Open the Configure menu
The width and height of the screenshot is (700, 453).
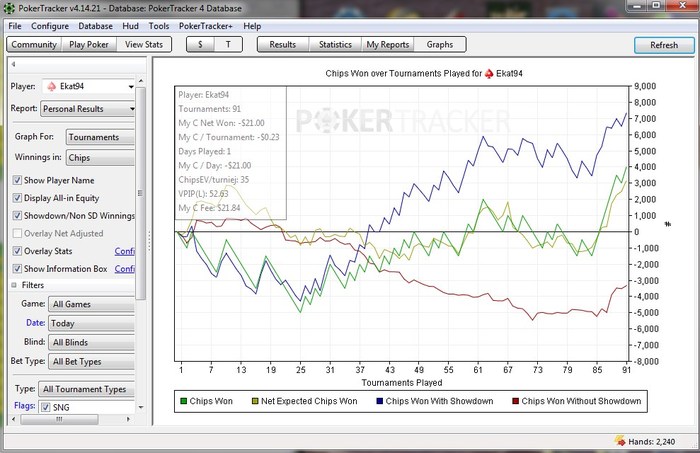click(x=50, y=26)
